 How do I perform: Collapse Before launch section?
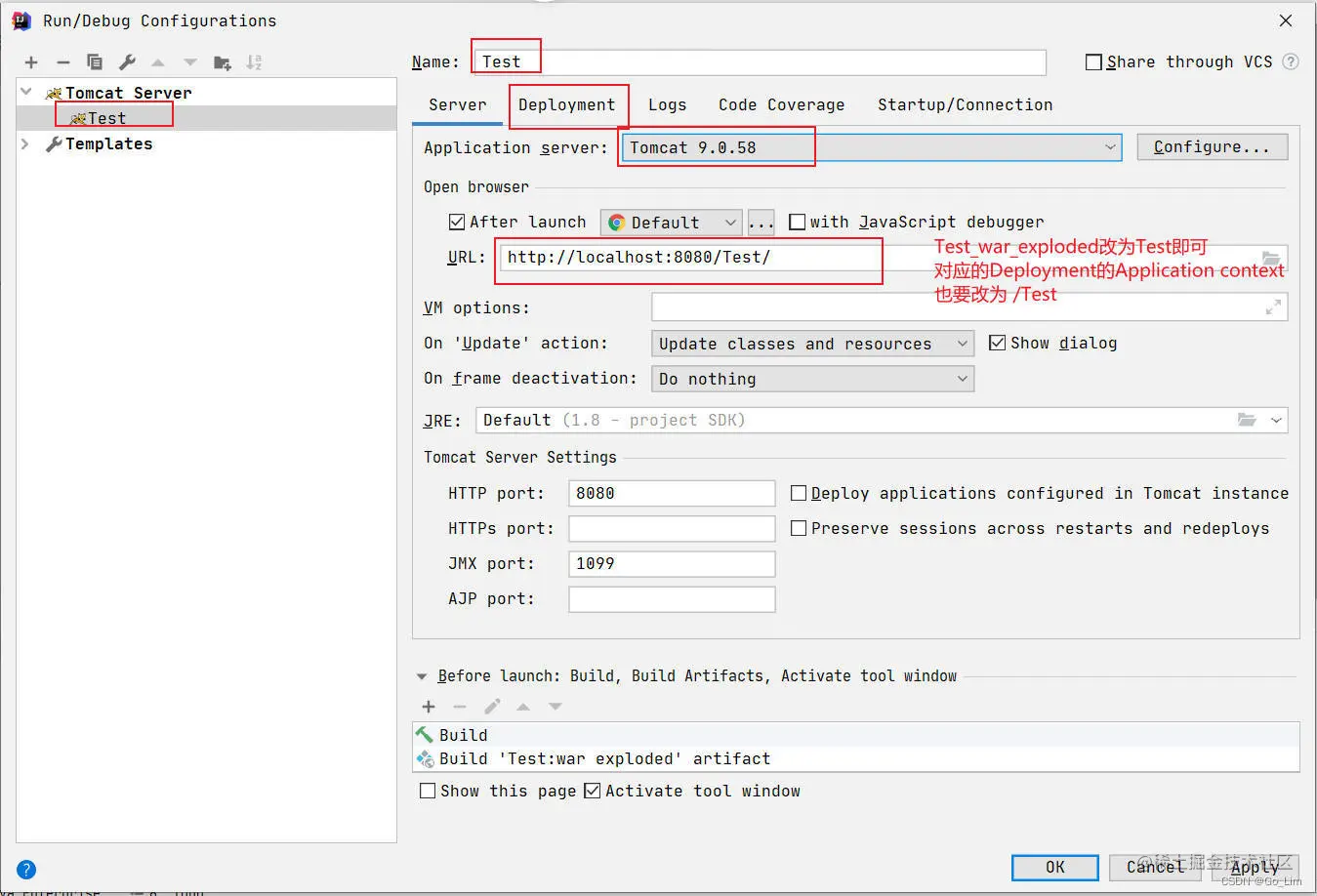(x=422, y=676)
